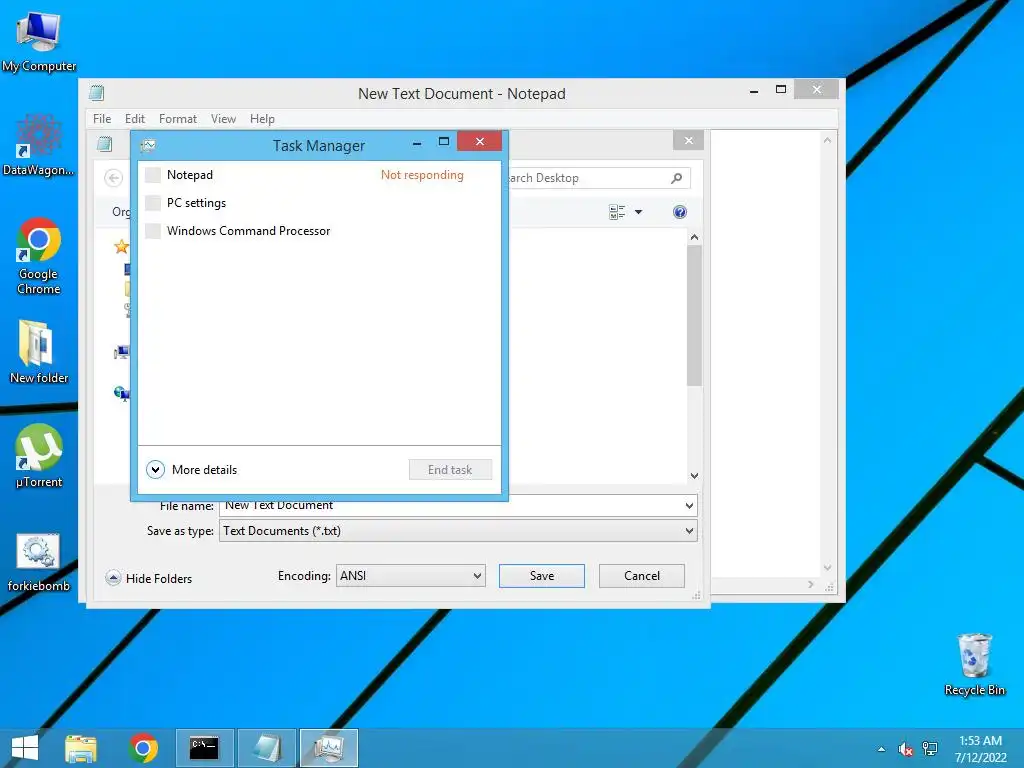The image size is (1024, 768).
Task: Click Notepad vertical scrollbar up arrow
Action: click(827, 140)
